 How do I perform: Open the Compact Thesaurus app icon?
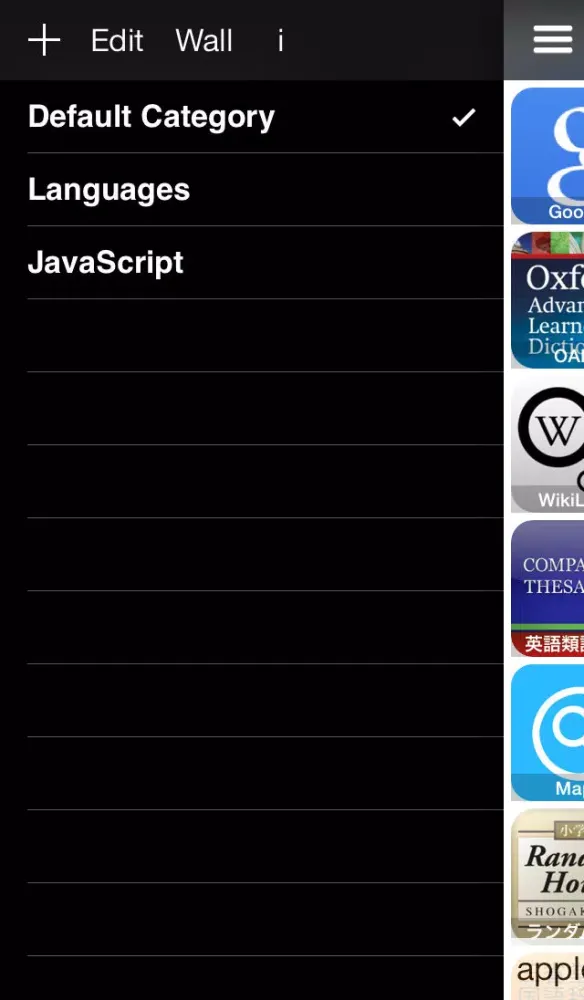pos(548,589)
